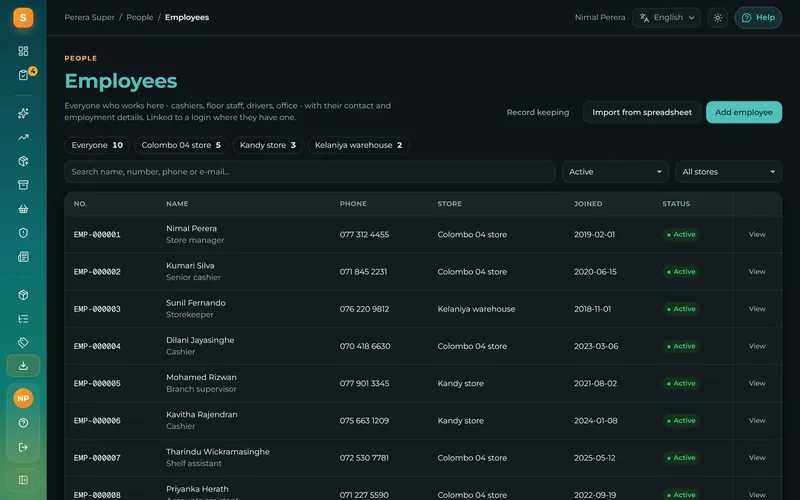Open the Active status filter dropdown
Screen dimensions: 800x500
[x=615, y=172]
